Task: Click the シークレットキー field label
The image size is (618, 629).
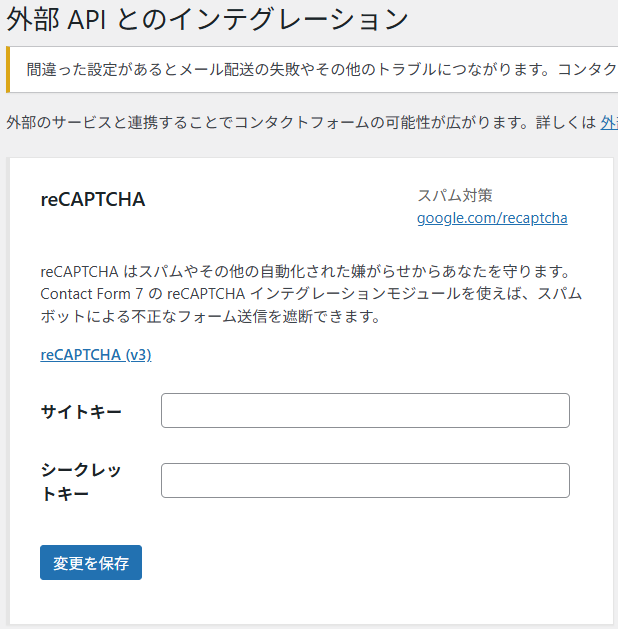Action: tap(81, 481)
